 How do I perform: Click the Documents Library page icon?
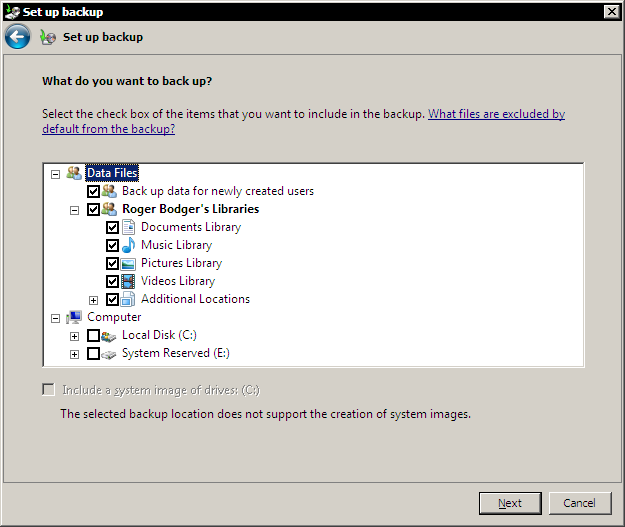pos(128,227)
